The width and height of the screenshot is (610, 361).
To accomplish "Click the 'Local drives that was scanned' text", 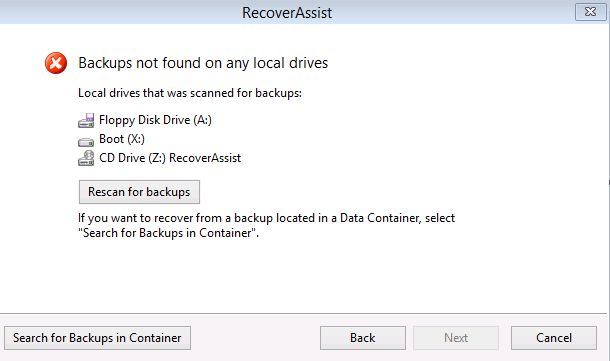I will (x=190, y=93).
